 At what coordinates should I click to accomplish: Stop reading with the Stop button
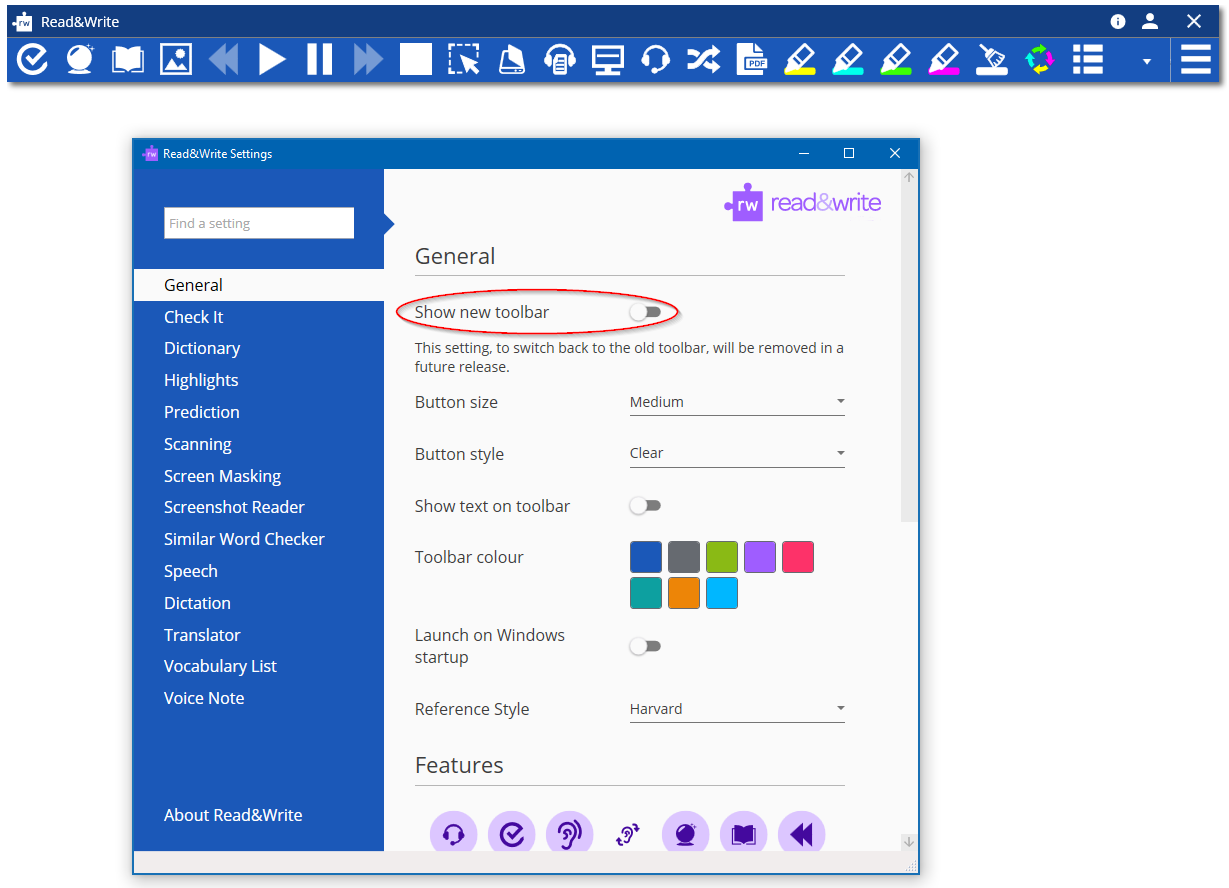click(416, 59)
